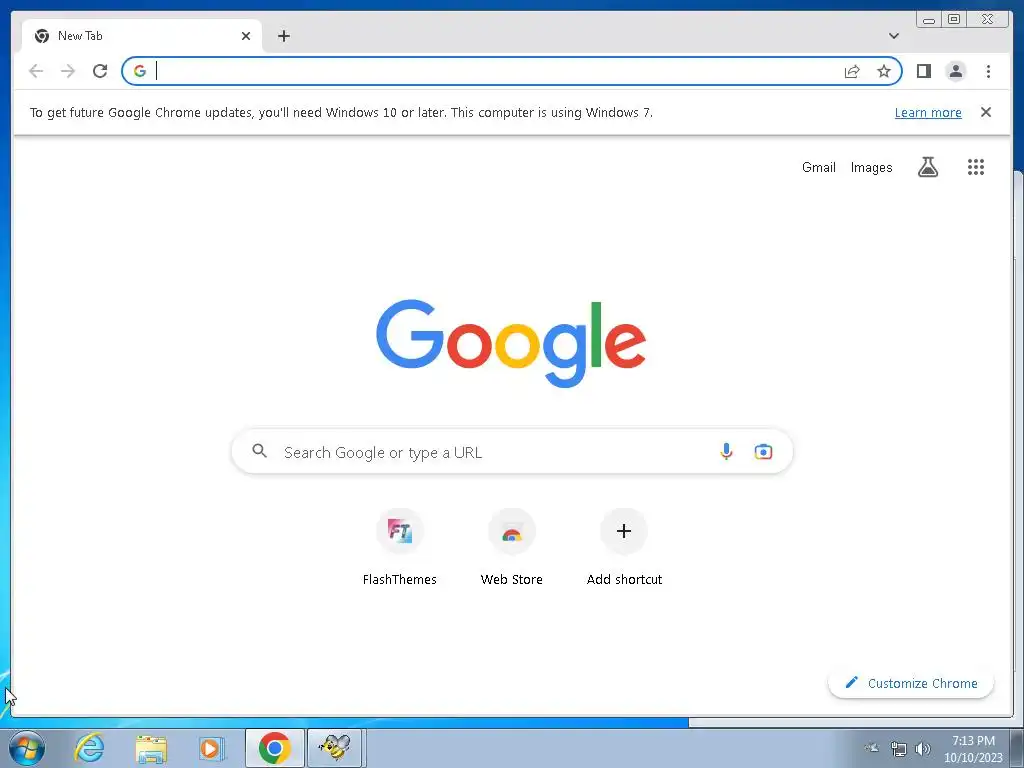Start voice search with microphone
This screenshot has width=1024, height=768.
click(x=726, y=451)
